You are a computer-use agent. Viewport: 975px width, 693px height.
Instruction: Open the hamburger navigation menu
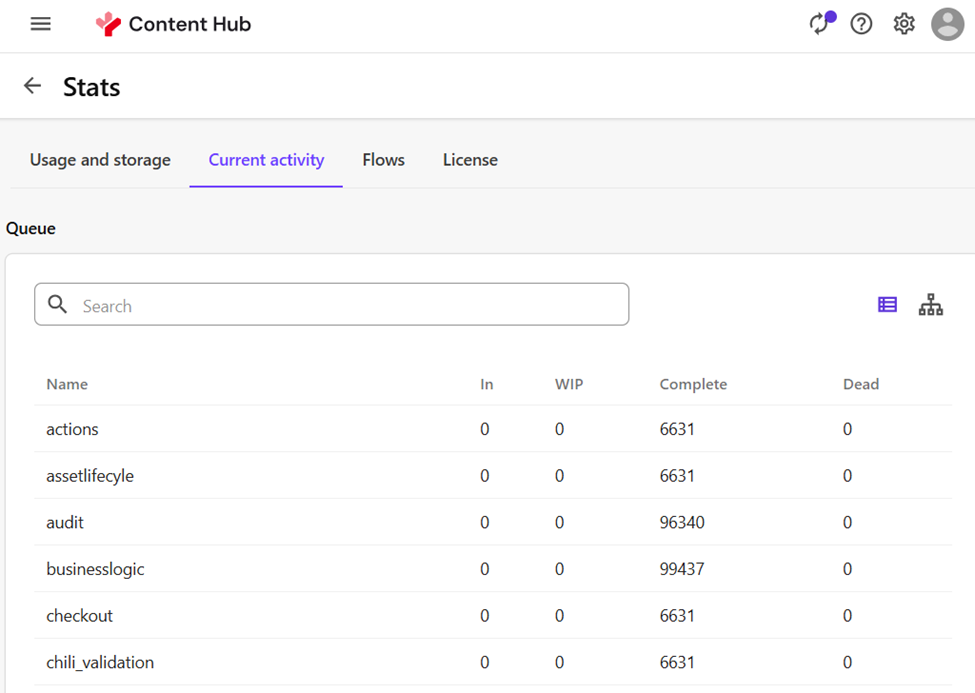40,24
